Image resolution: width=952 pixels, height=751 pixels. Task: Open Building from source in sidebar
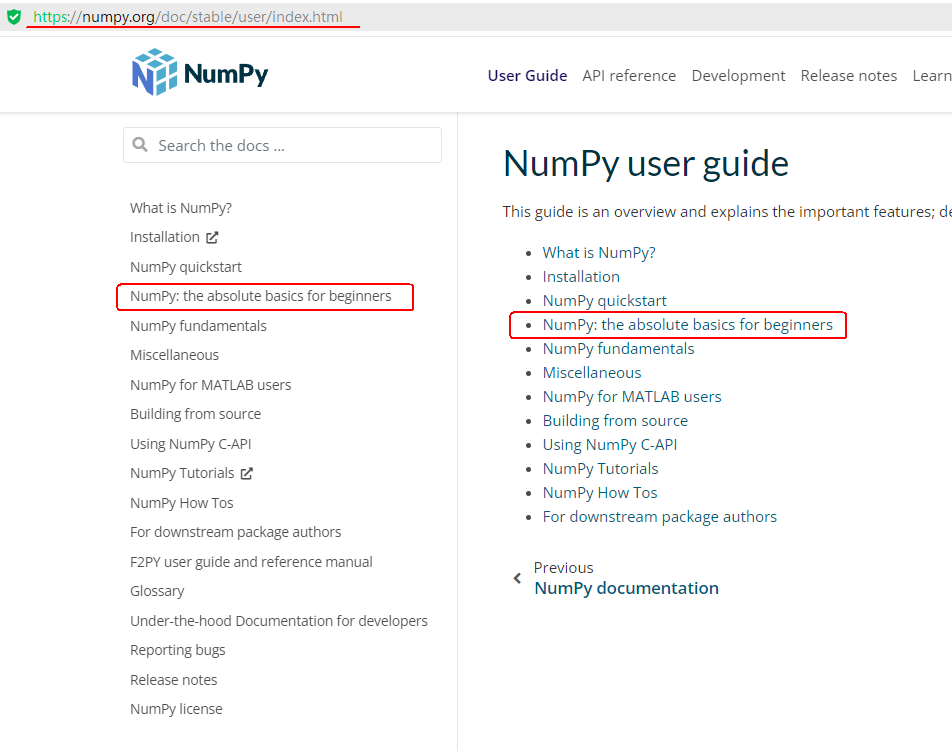point(196,414)
